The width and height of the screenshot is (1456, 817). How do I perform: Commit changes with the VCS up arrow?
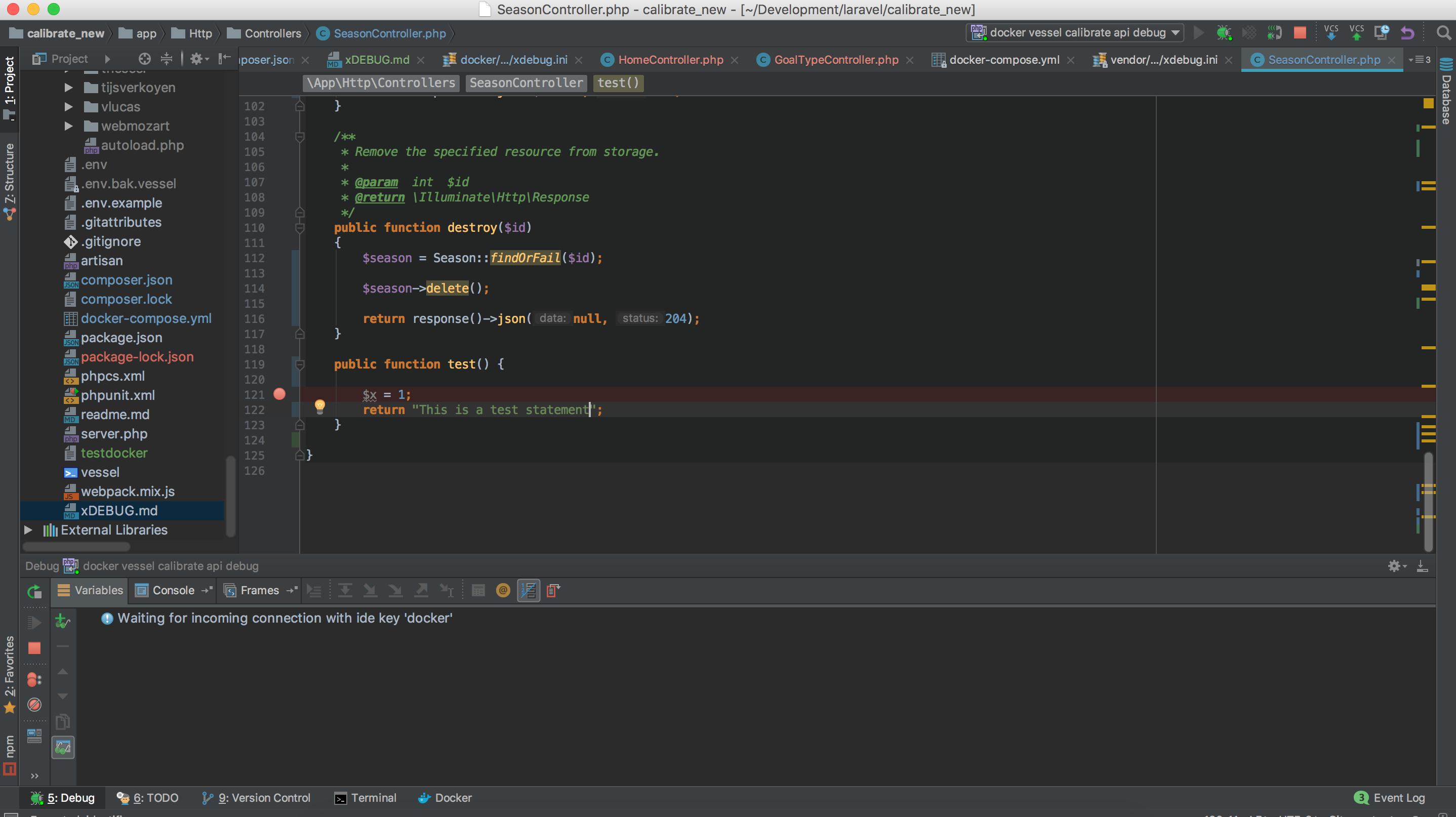click(1357, 32)
